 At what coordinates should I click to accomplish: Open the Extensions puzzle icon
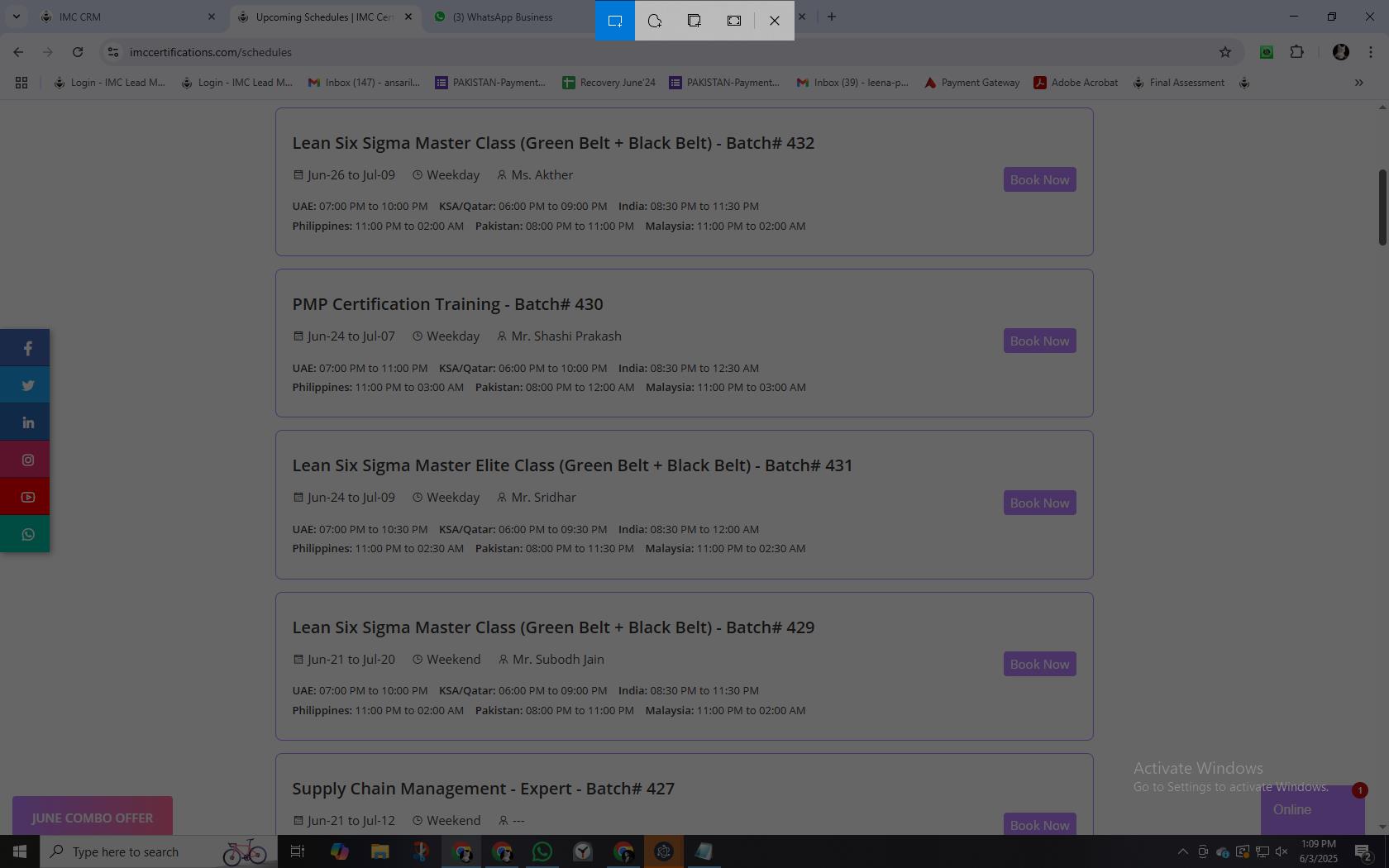tap(1297, 52)
